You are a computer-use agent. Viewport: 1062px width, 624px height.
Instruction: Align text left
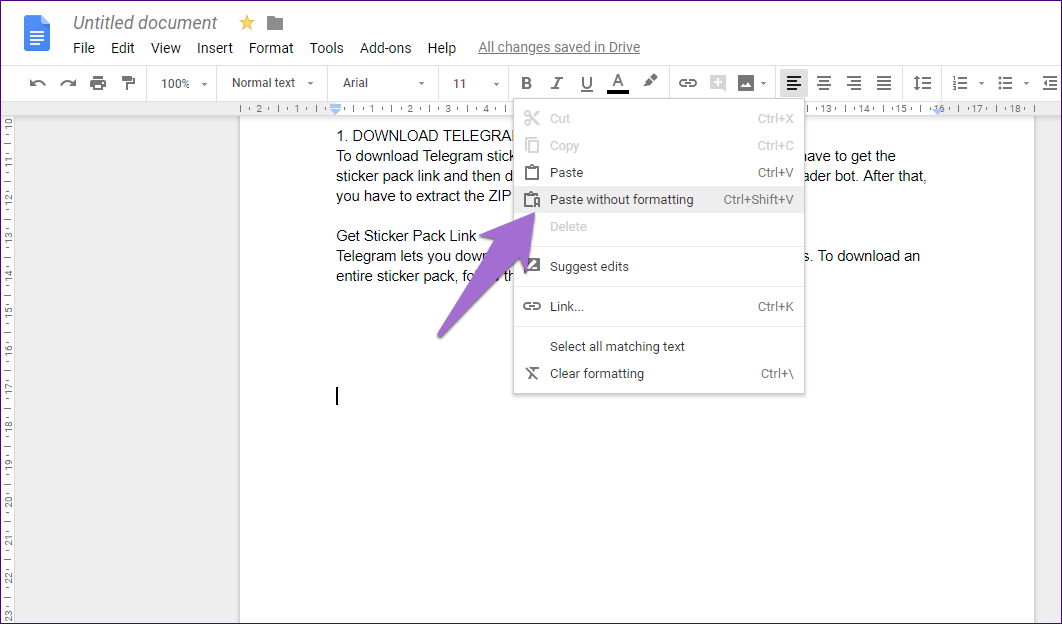click(x=793, y=83)
